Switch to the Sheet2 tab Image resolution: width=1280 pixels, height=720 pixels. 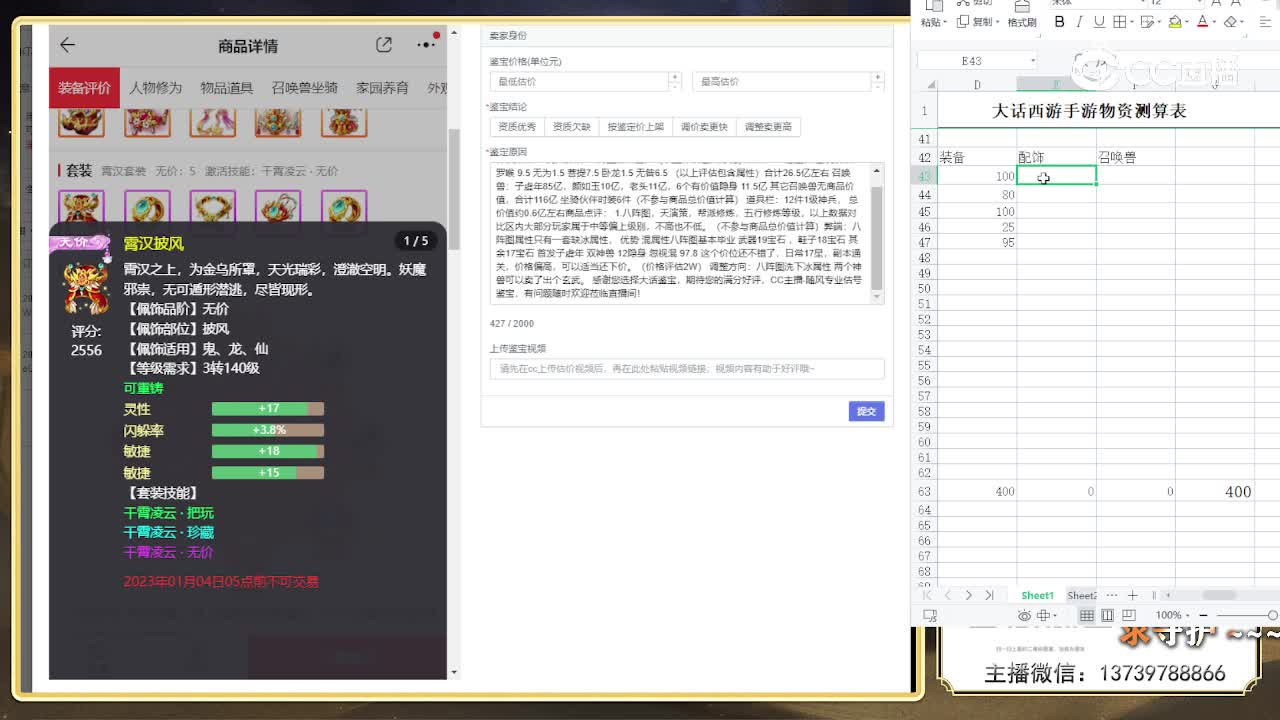click(x=1081, y=595)
